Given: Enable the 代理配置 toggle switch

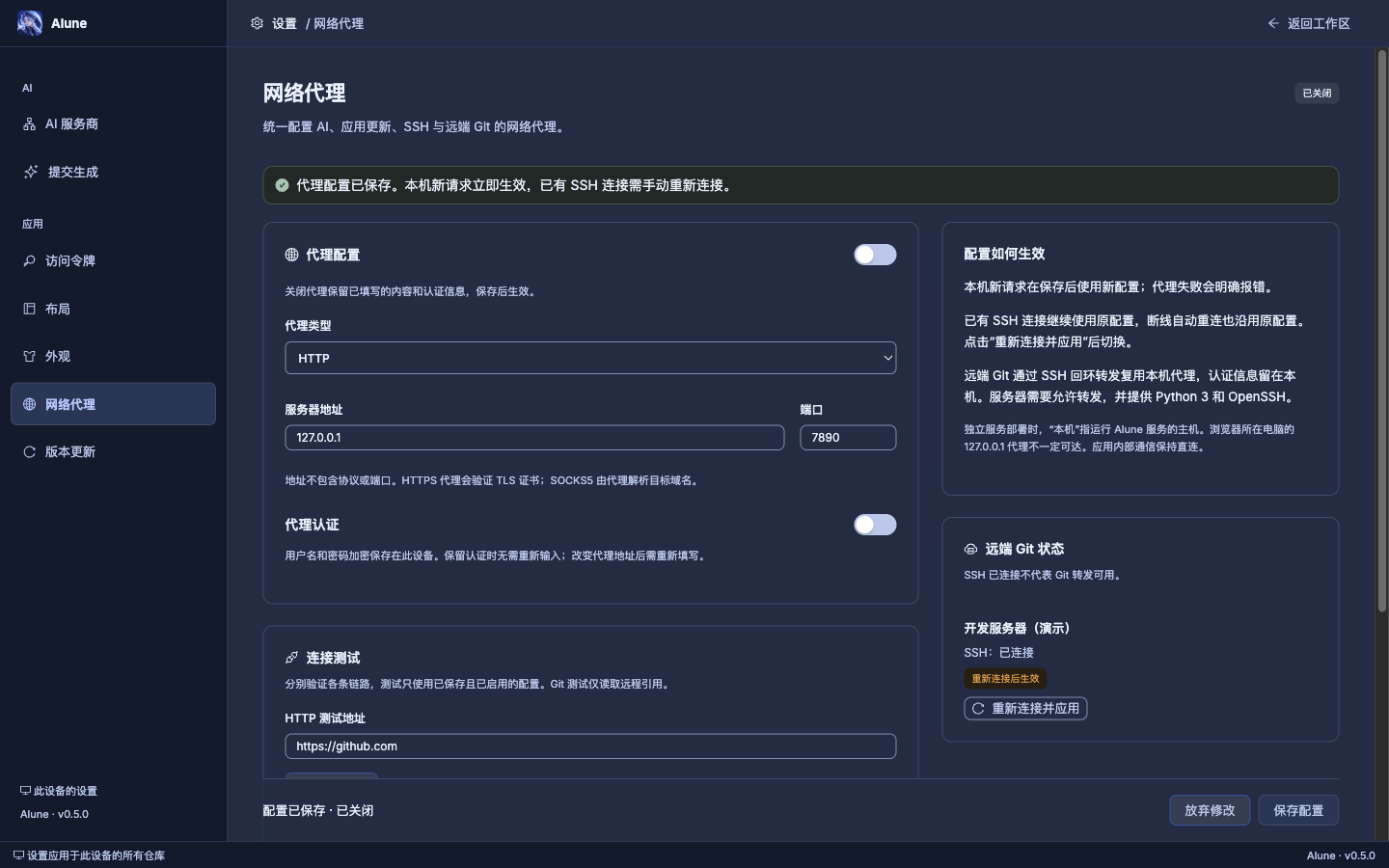Looking at the screenshot, I should coord(875,255).
